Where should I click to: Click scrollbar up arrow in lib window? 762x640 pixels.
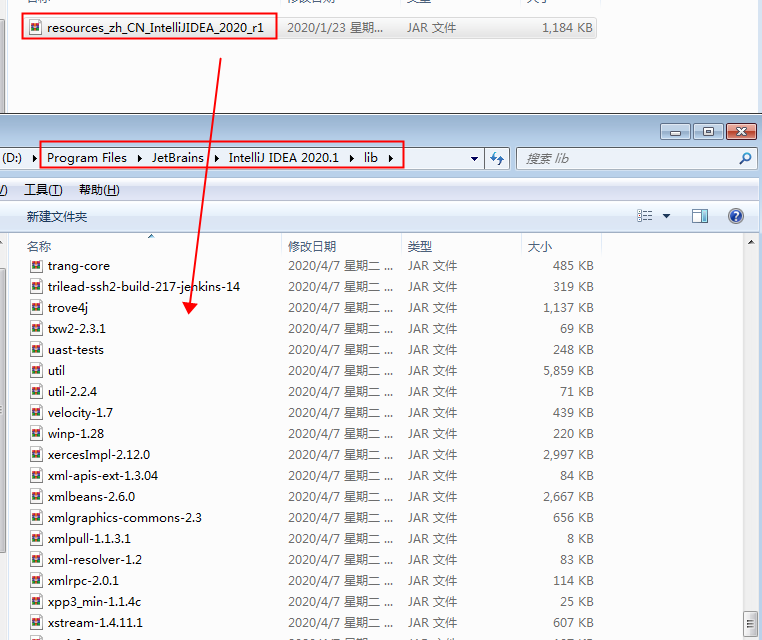[751, 242]
